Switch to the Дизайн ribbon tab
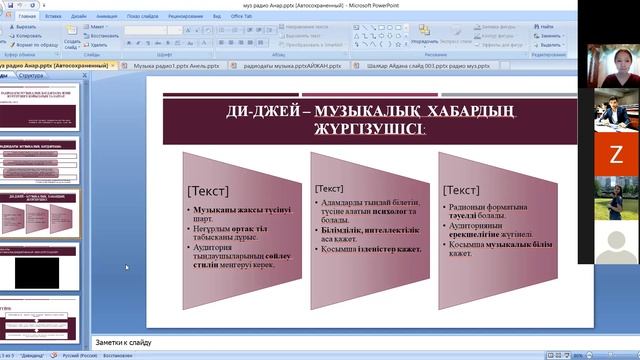The width and height of the screenshot is (640, 360). (x=78, y=16)
